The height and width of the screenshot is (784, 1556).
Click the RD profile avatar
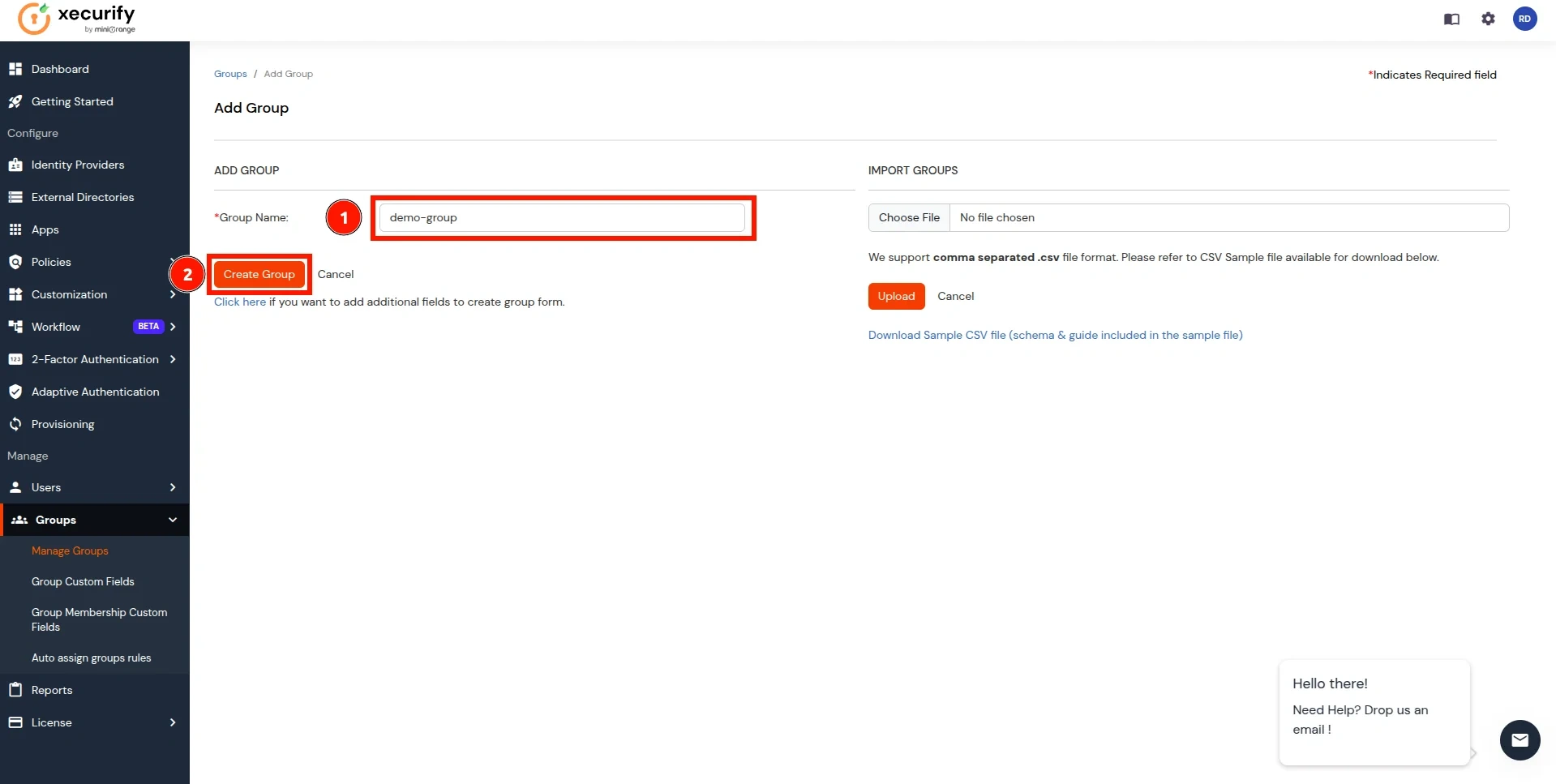pyautogui.click(x=1526, y=19)
